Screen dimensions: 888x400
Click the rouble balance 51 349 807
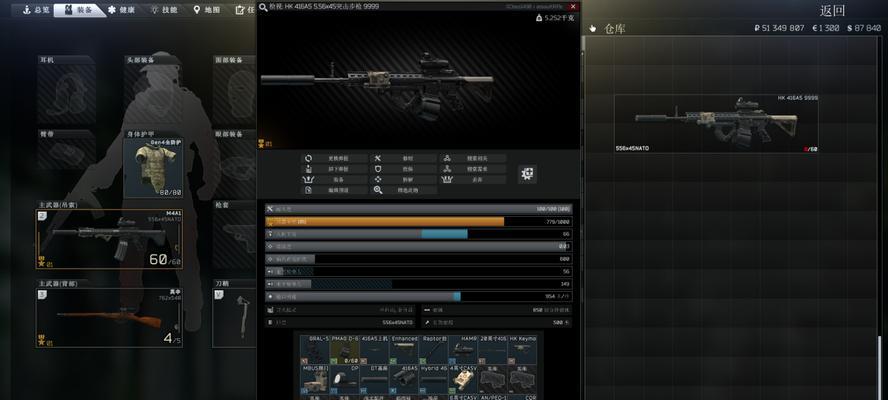click(779, 28)
